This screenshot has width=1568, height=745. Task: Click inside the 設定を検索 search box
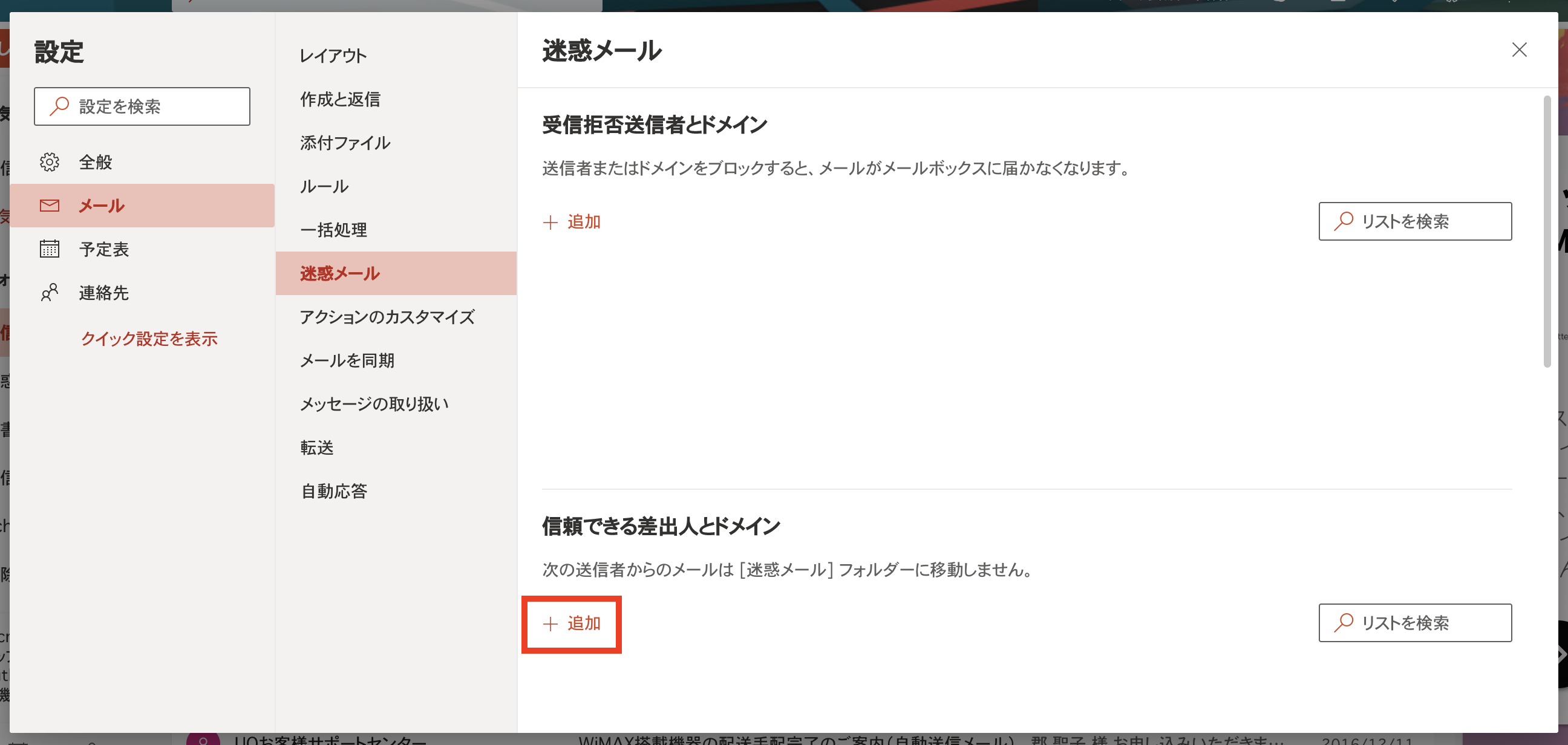pos(142,105)
